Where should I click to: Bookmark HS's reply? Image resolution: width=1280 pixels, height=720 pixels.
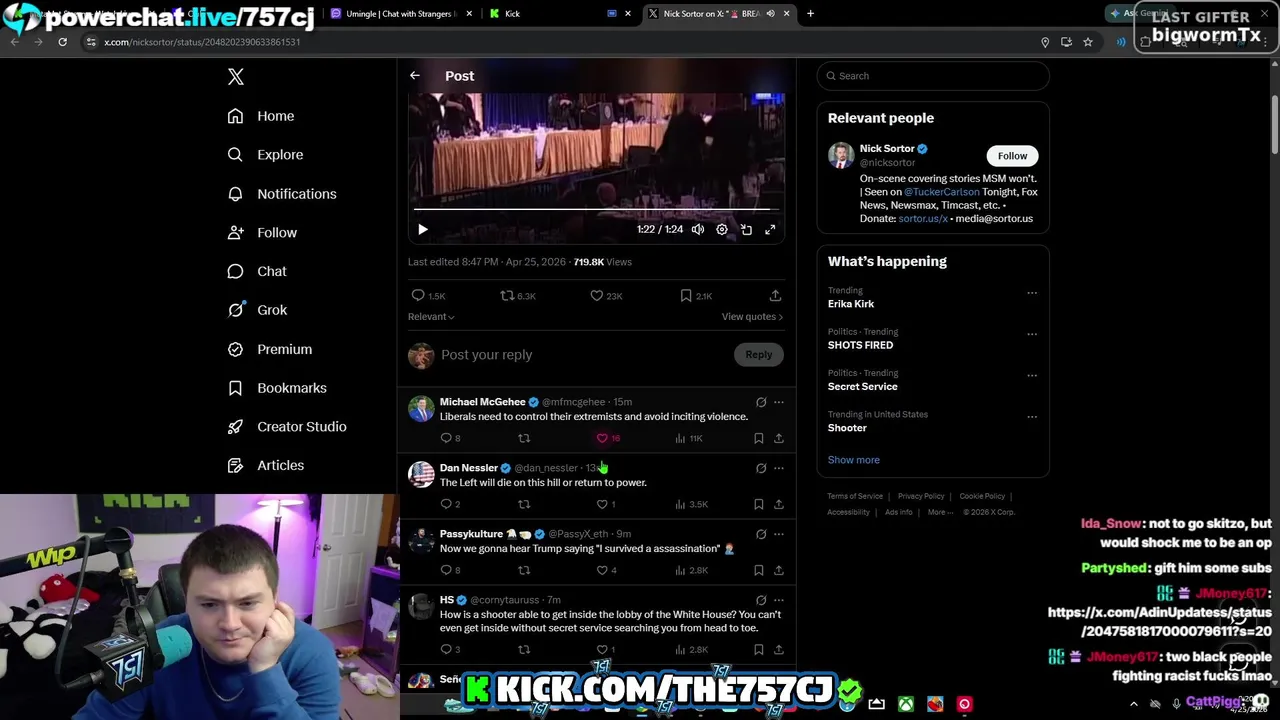coord(759,650)
